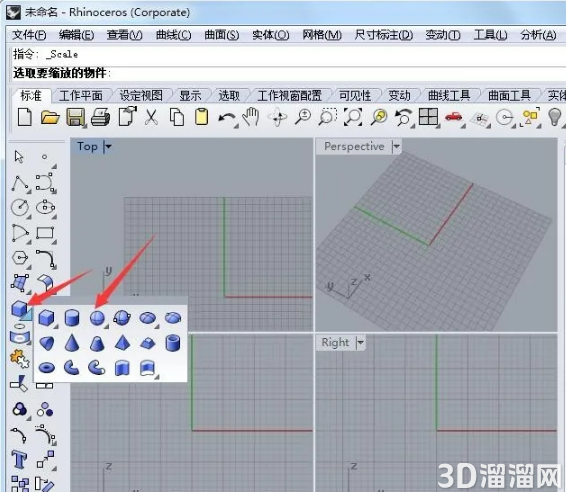Open the 曲面(S) menu
Image resolution: width=566 pixels, height=492 pixels.
coord(222,35)
